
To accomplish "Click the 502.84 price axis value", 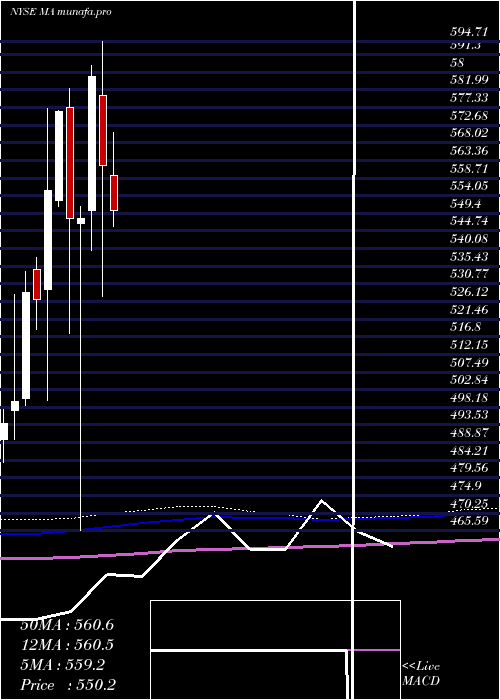I will click(x=469, y=380).
